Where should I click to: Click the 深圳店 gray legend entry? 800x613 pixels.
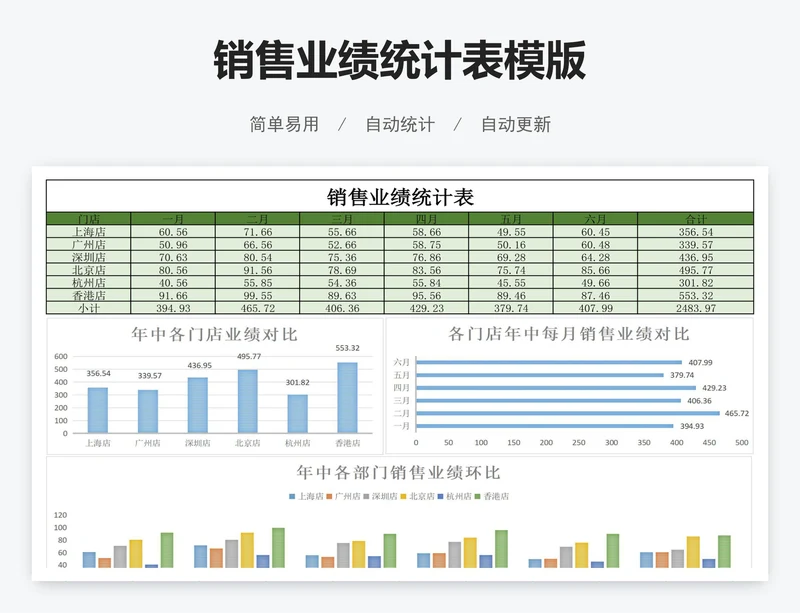pos(381,496)
